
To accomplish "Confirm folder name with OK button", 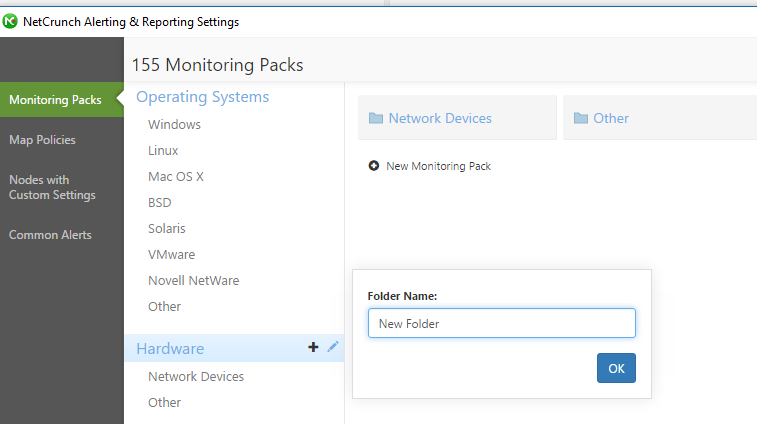I will 616,368.
